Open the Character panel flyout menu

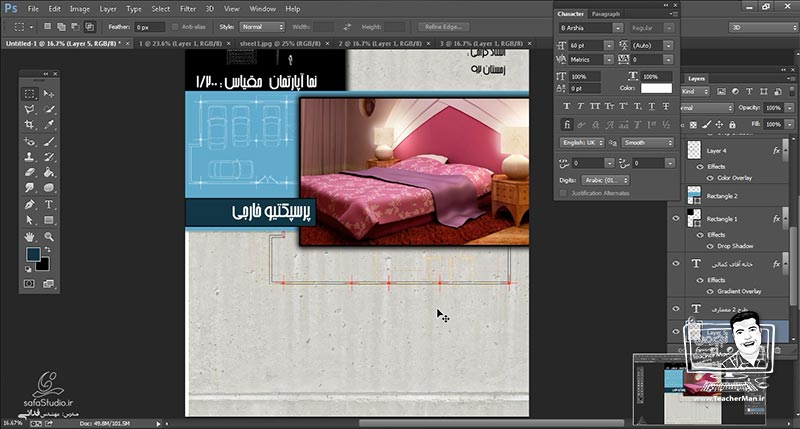(674, 14)
